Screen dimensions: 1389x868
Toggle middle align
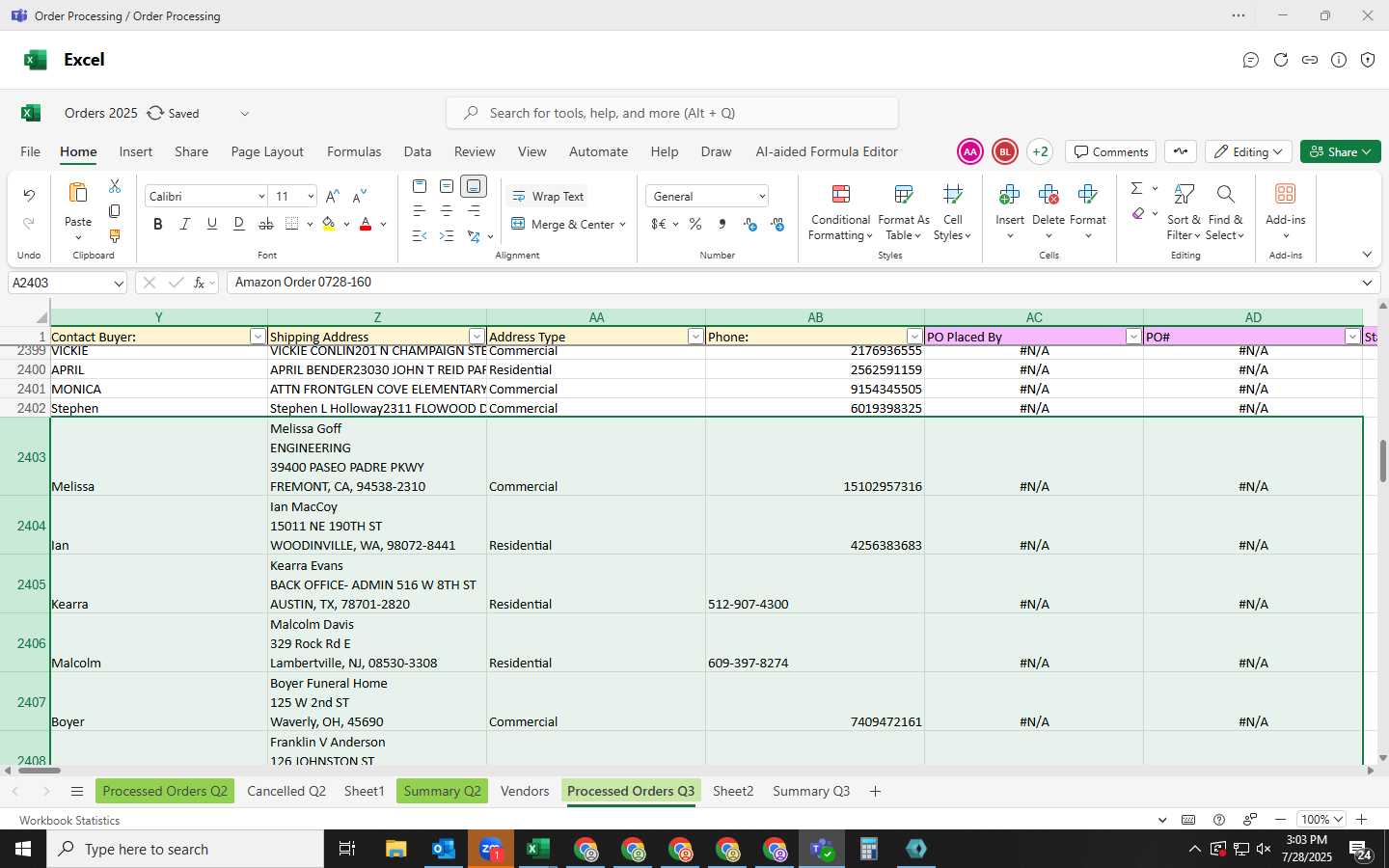[447, 186]
